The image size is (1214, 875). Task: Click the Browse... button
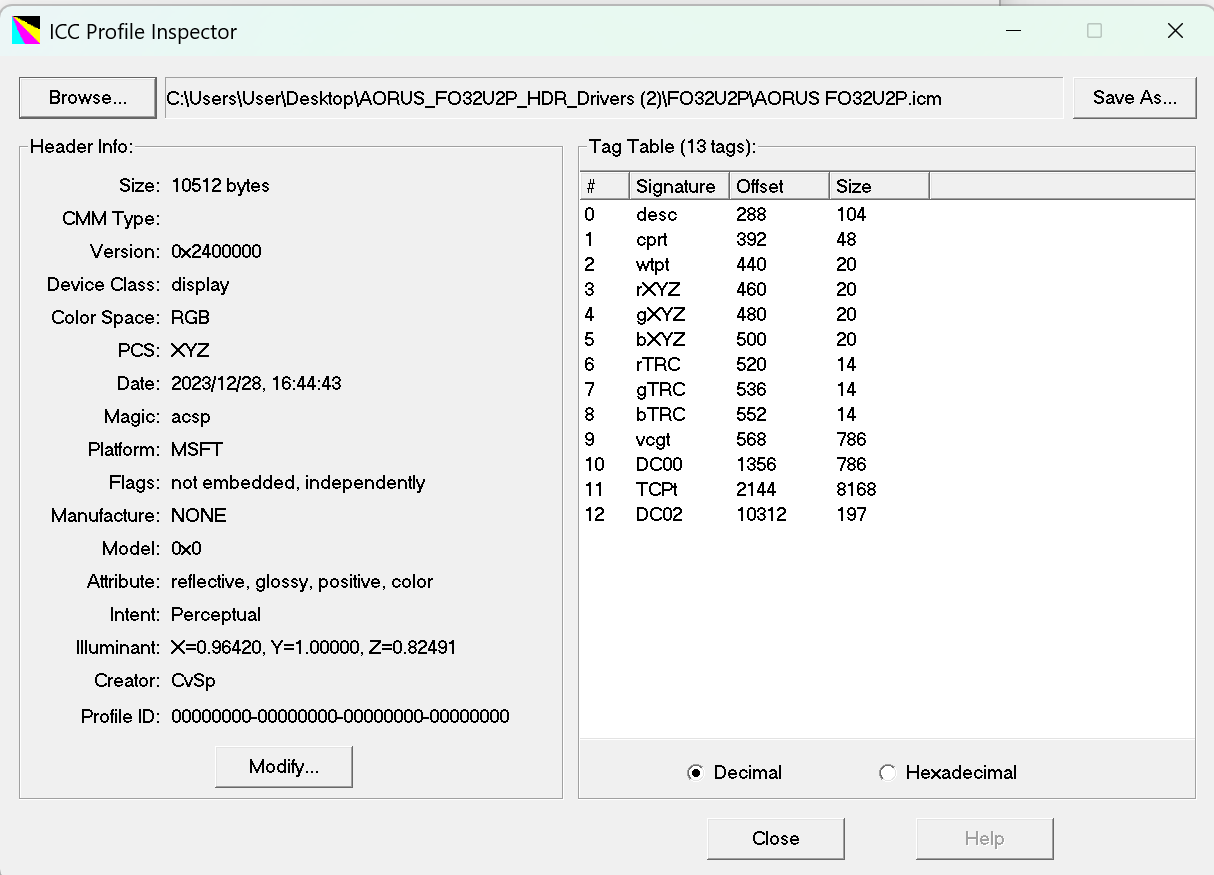[87, 97]
